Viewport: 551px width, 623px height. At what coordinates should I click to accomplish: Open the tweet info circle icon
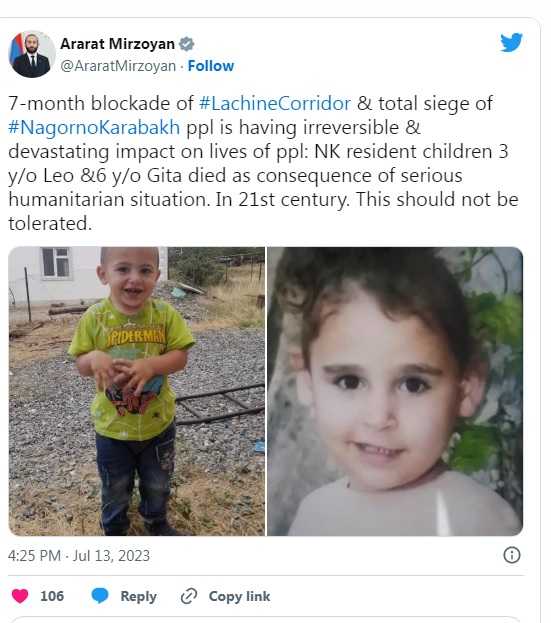(512, 555)
